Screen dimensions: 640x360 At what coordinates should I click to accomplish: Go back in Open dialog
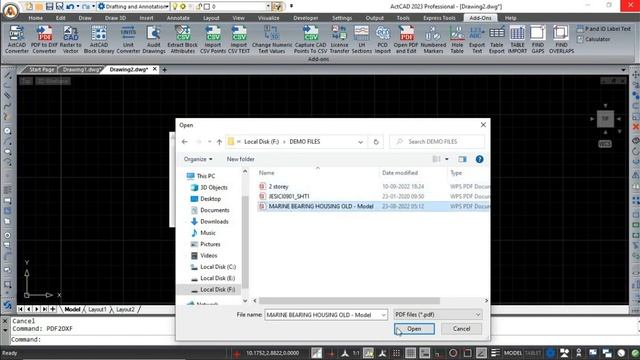pos(184,142)
